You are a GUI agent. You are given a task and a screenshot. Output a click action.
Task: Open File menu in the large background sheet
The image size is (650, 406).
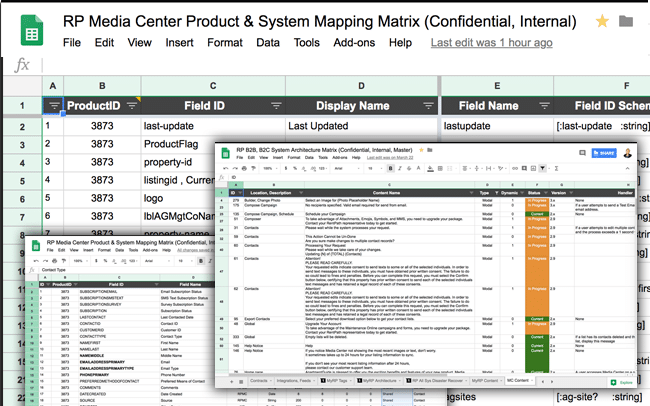pyautogui.click(x=72, y=43)
